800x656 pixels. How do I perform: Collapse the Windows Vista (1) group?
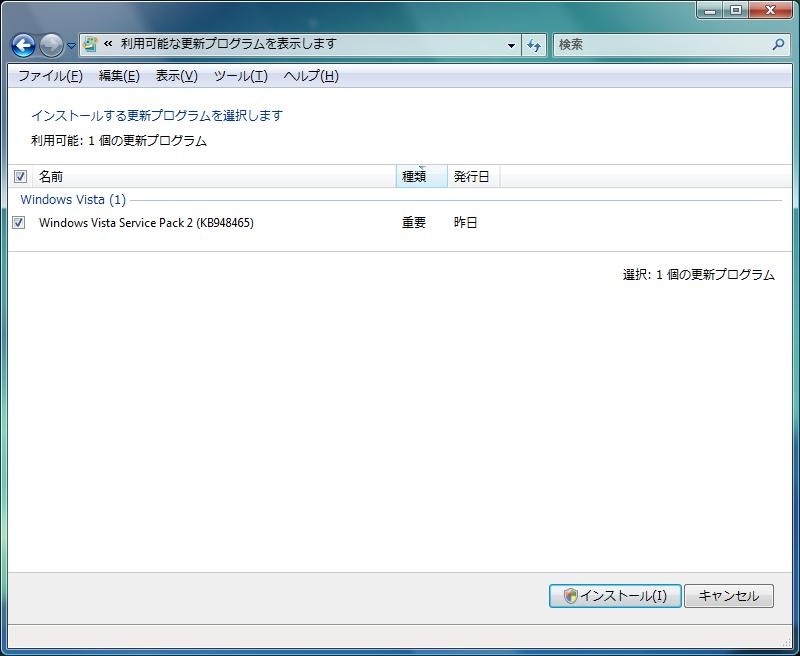click(73, 199)
